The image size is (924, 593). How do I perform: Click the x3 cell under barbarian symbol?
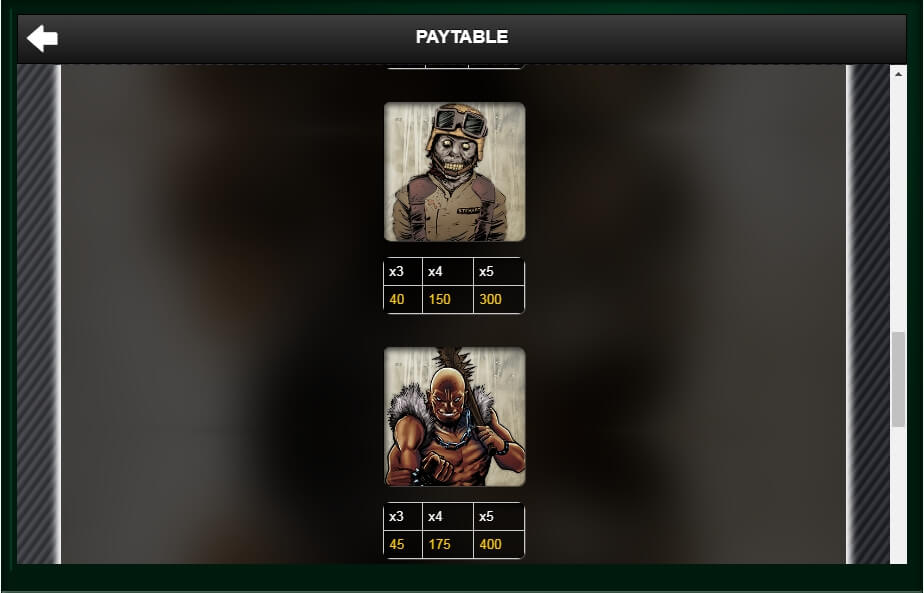point(403,517)
